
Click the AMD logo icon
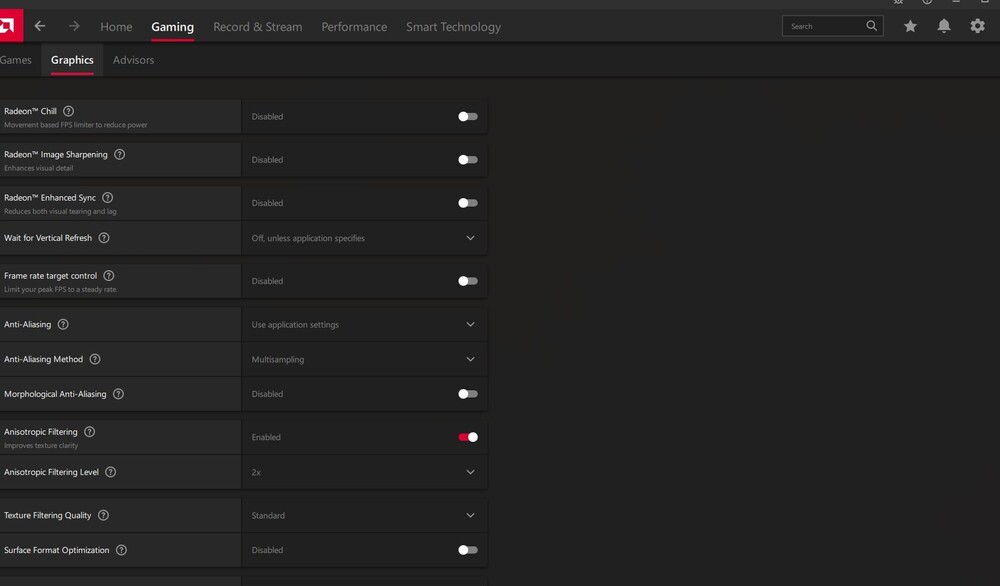pos(9,26)
